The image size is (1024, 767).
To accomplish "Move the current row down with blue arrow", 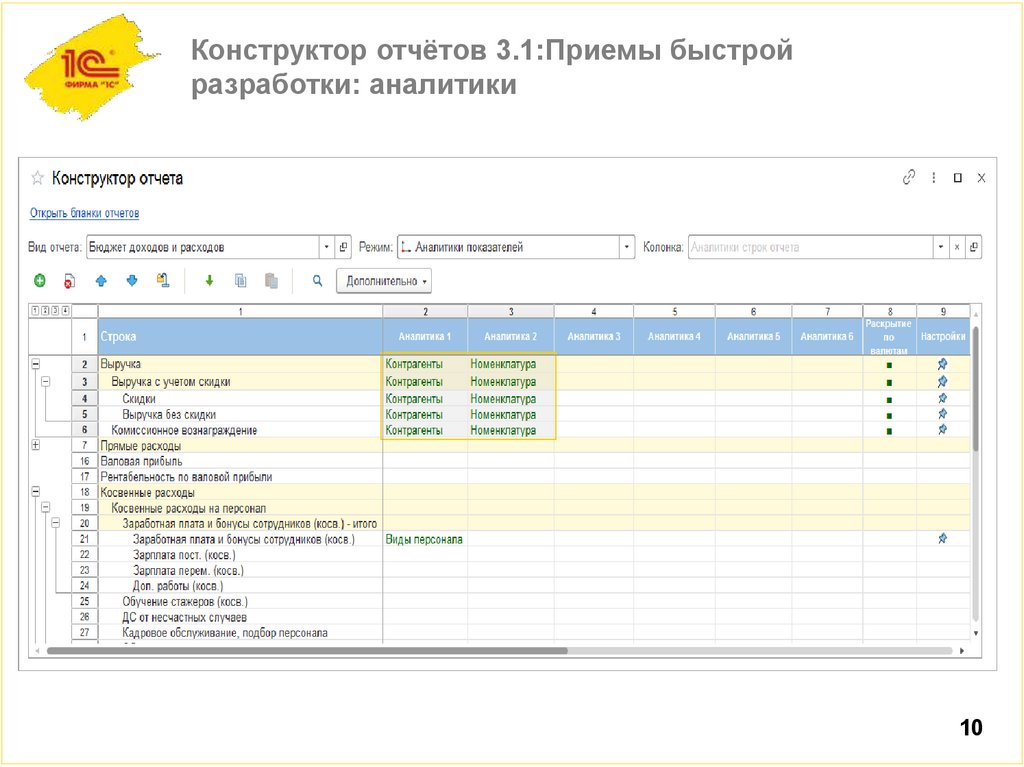I will click(132, 280).
